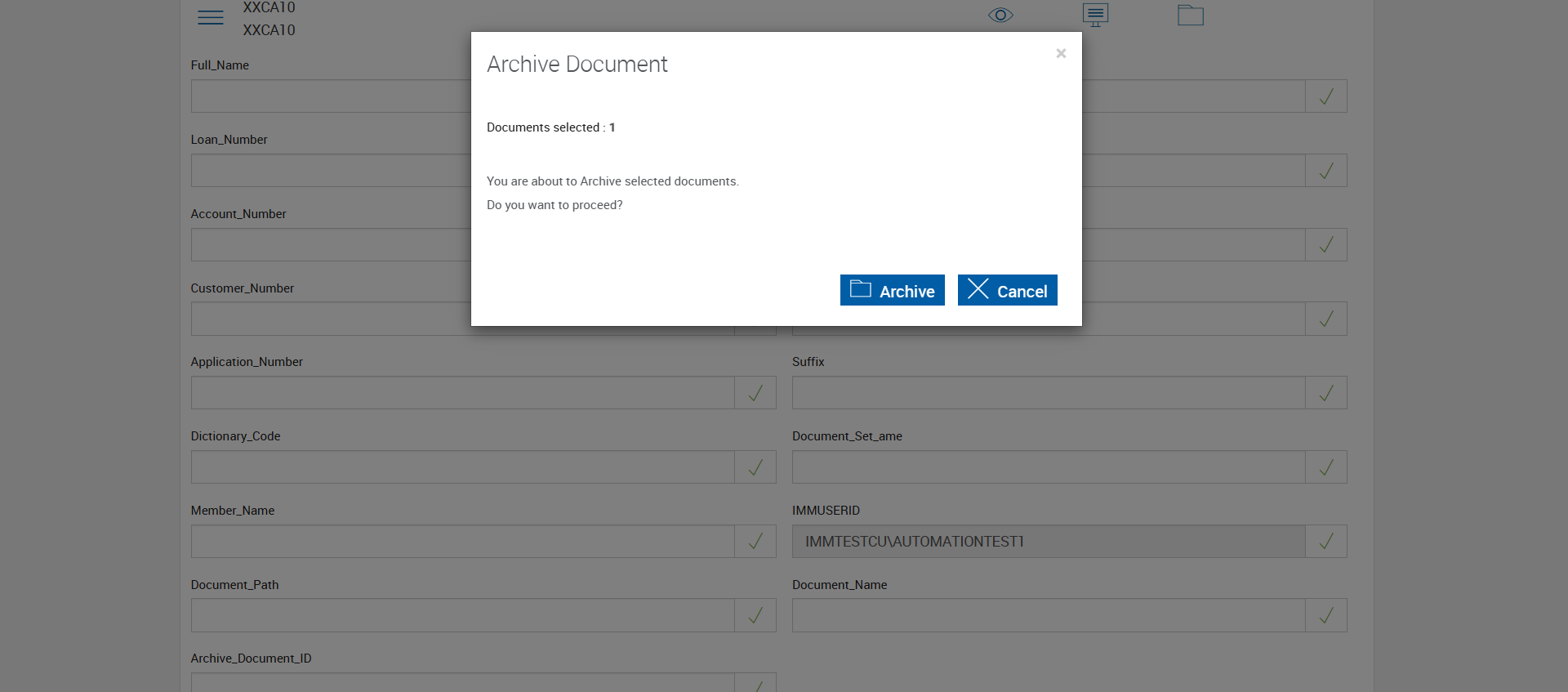The width and height of the screenshot is (1568, 692).
Task: Click the Member_Name label
Action: click(233, 511)
